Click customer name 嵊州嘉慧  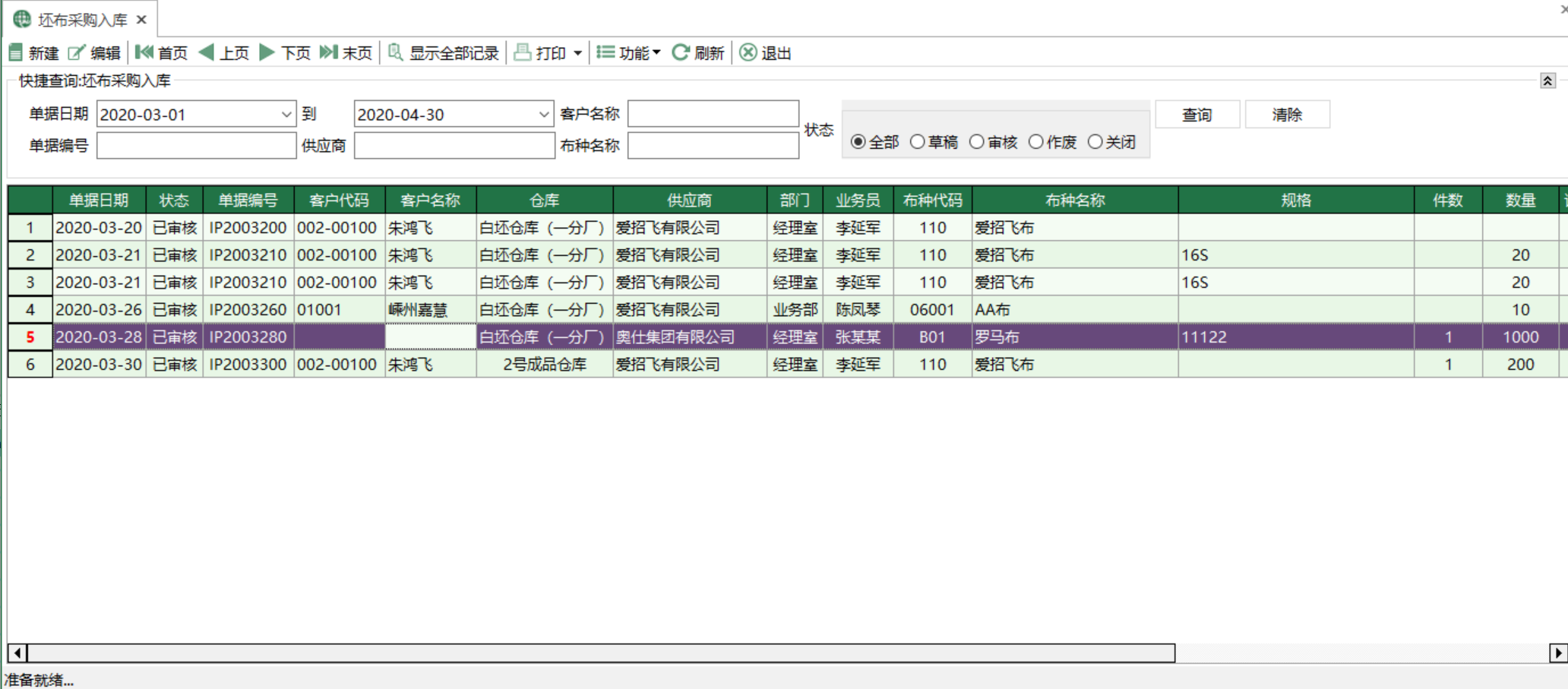[431, 310]
